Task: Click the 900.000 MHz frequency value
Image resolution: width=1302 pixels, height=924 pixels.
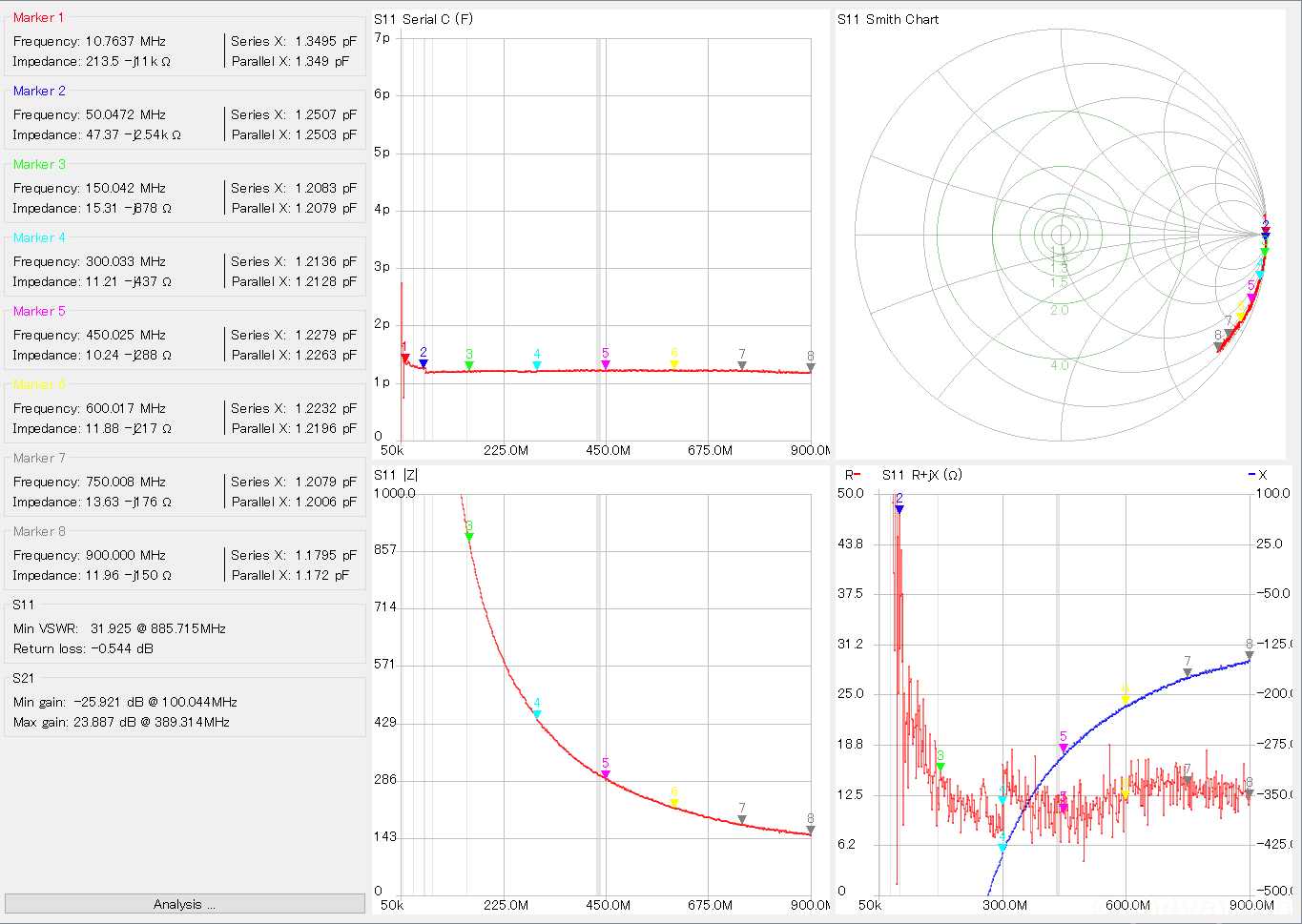Action: (x=126, y=555)
